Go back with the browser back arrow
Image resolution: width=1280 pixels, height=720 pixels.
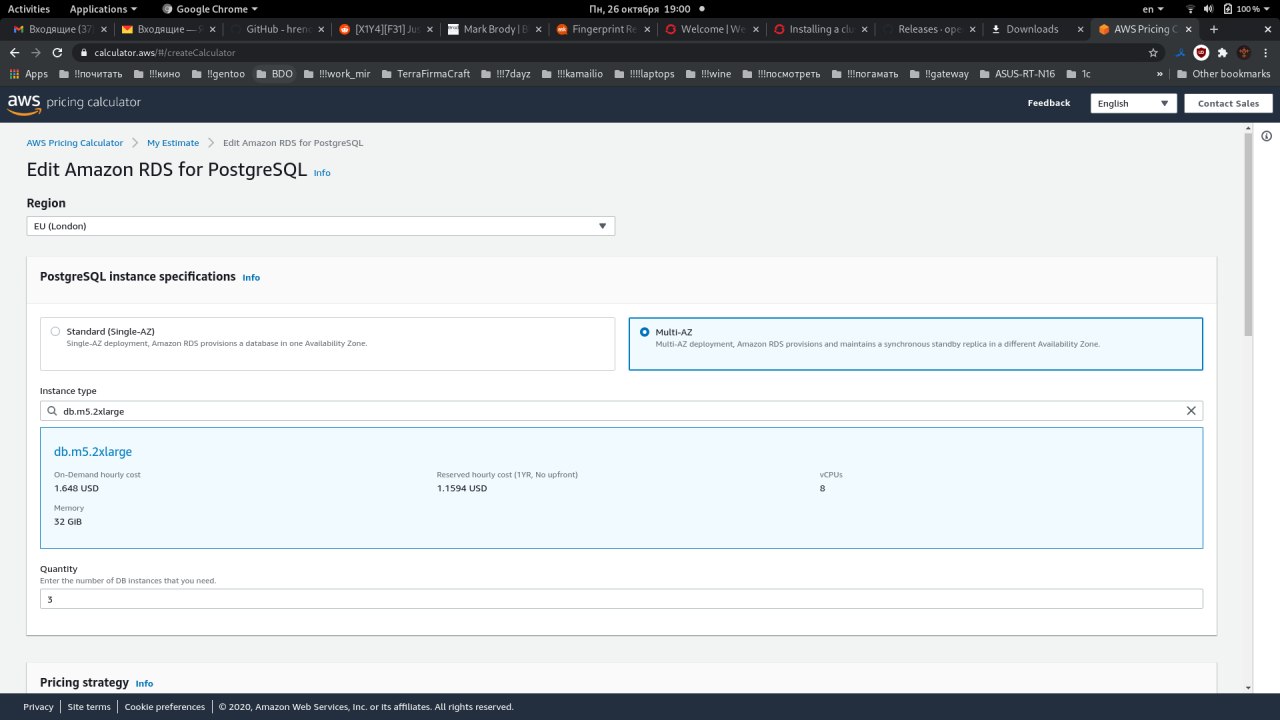14,52
